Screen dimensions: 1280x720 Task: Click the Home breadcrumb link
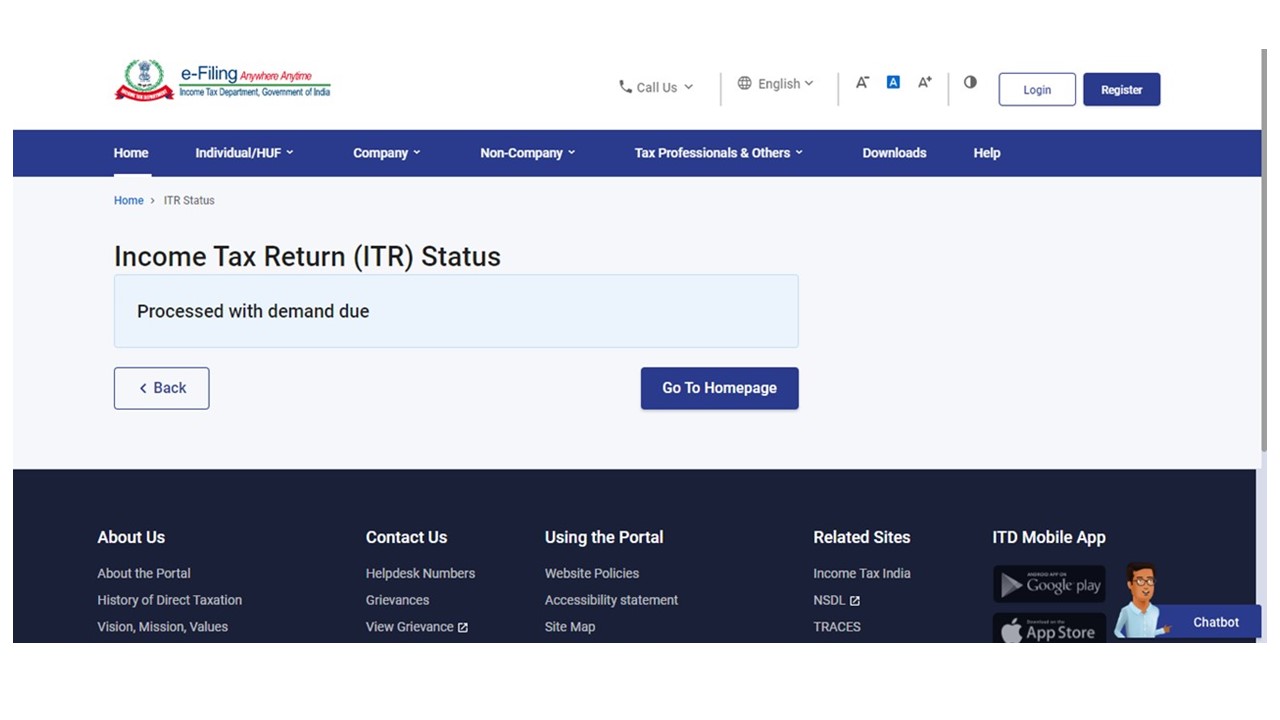point(128,200)
